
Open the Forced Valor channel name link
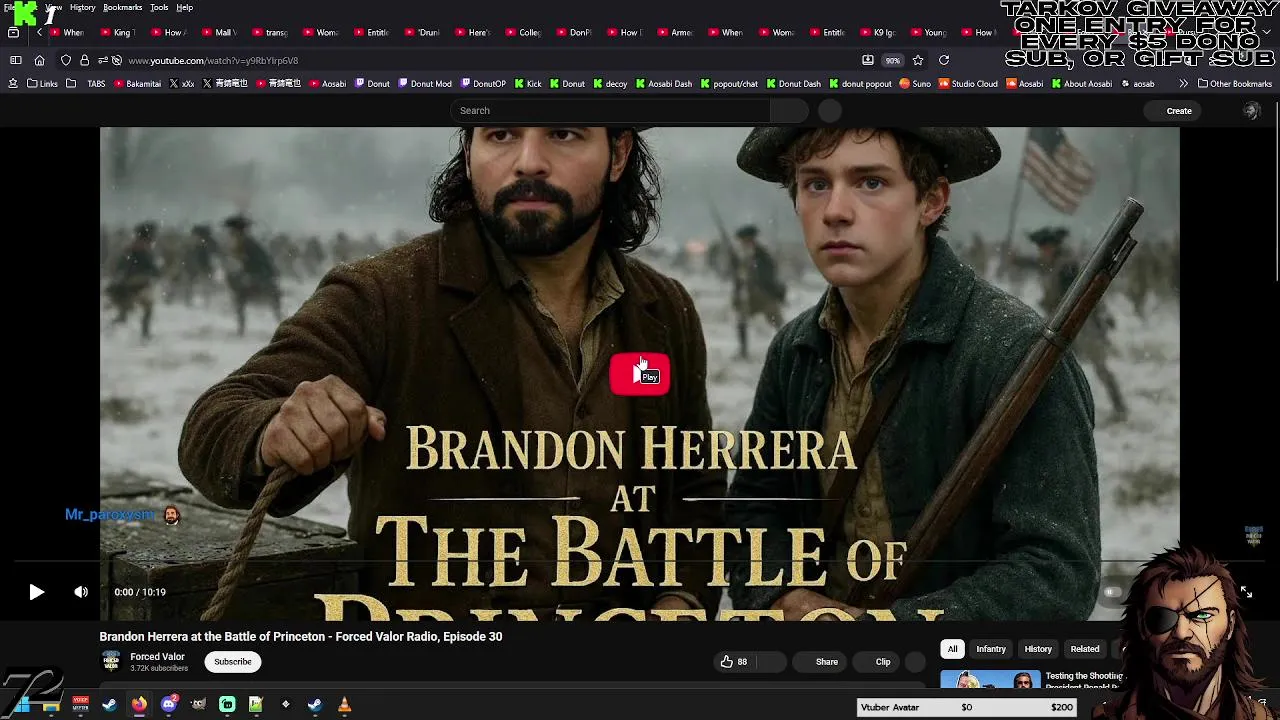point(157,657)
